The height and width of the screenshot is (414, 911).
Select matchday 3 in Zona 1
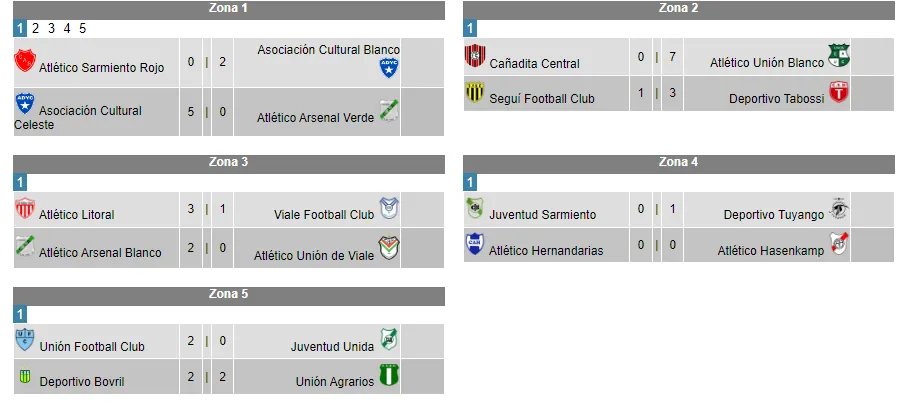[51, 28]
